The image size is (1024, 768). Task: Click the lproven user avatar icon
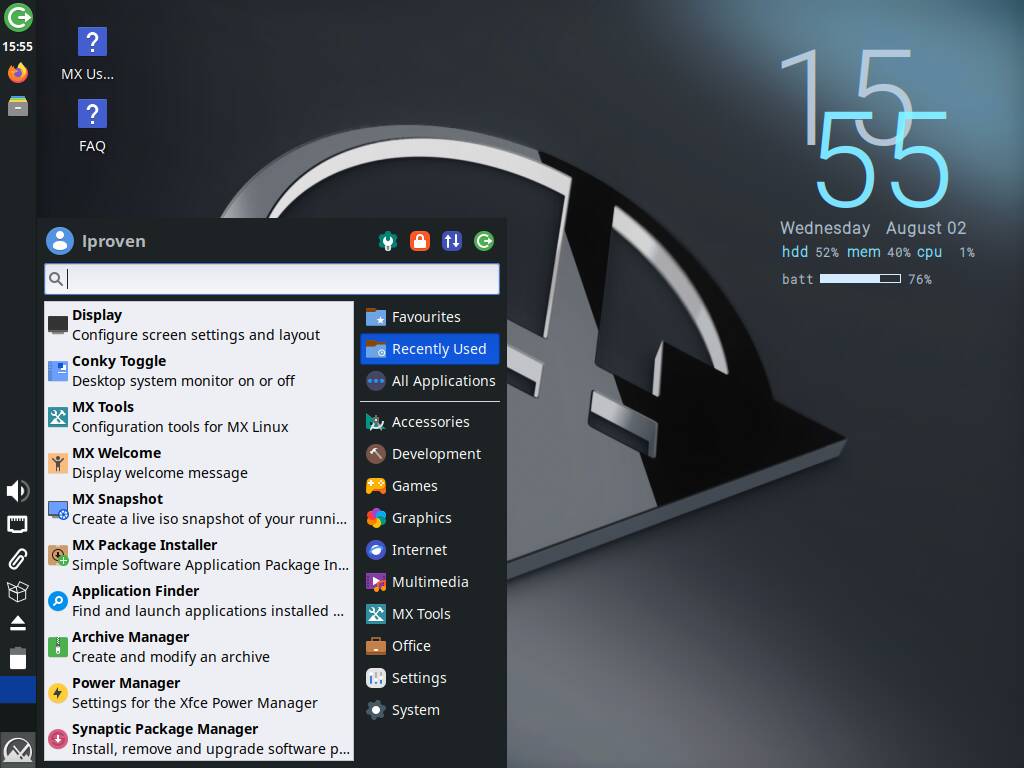(x=59, y=241)
